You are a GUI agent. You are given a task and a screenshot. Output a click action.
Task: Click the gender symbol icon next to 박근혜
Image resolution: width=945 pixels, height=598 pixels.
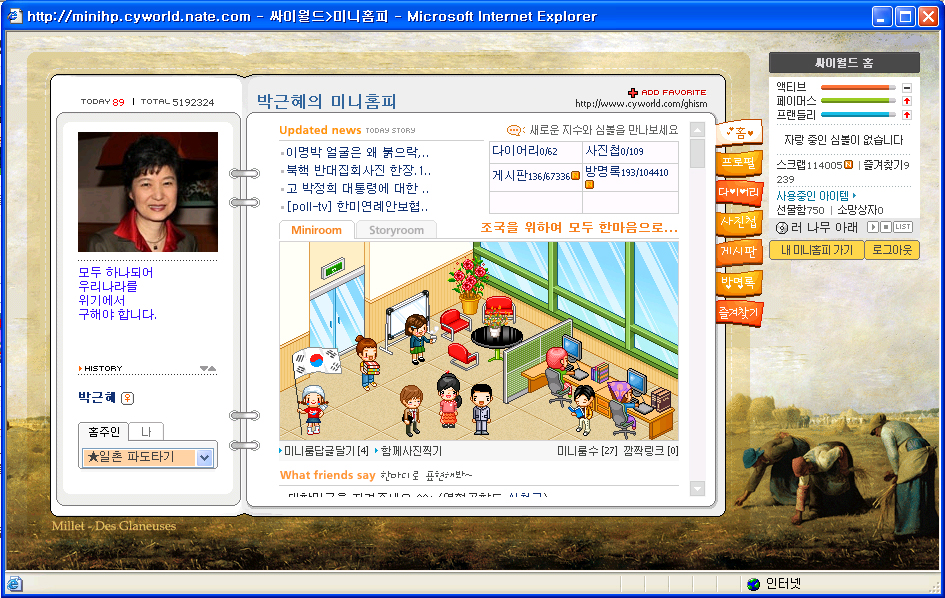click(x=127, y=398)
